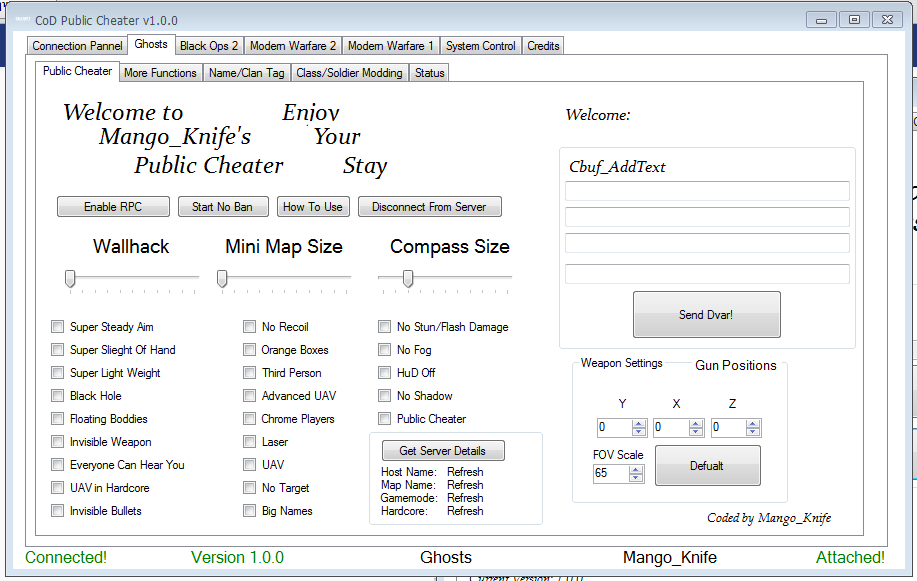Screen dimensions: 917x581
Task: Toggle Floating Boddies checkbox
Action: 57,419
